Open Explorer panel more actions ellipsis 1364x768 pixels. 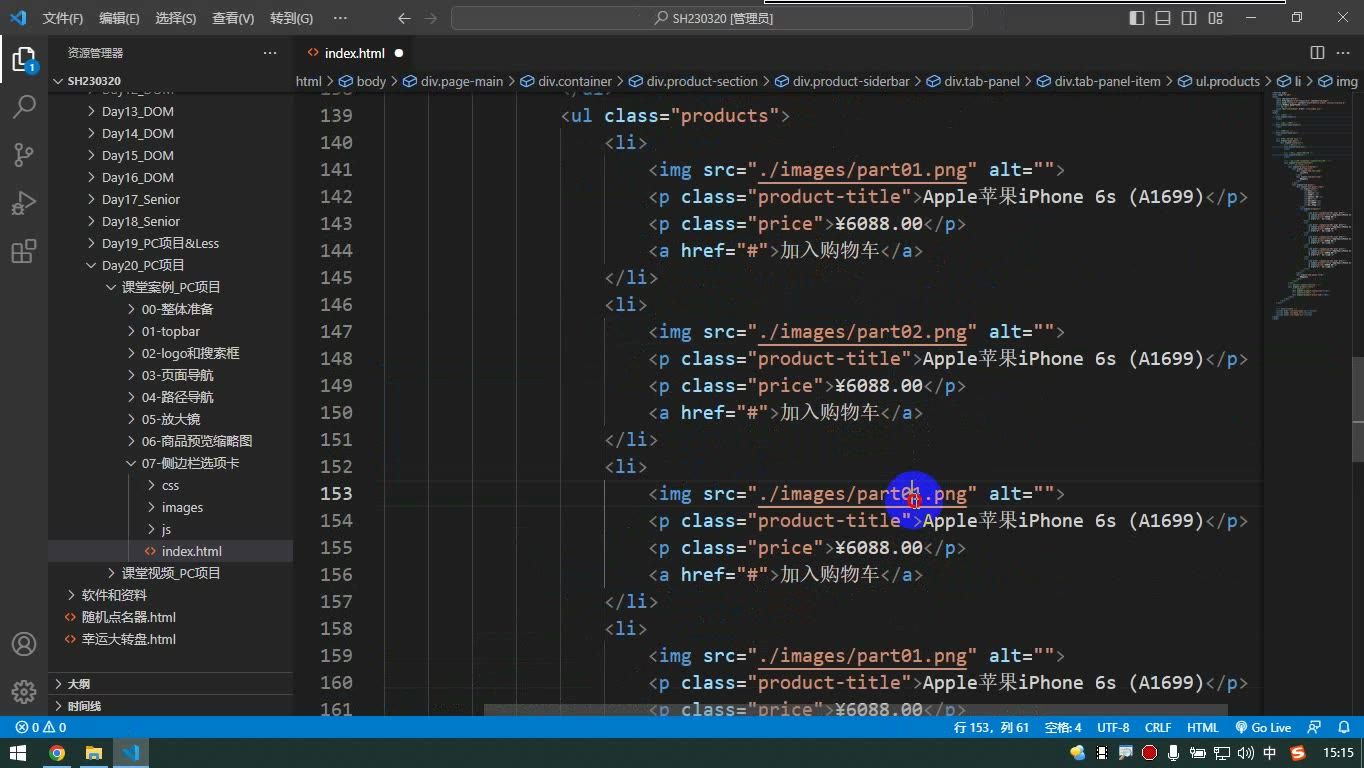(270, 53)
